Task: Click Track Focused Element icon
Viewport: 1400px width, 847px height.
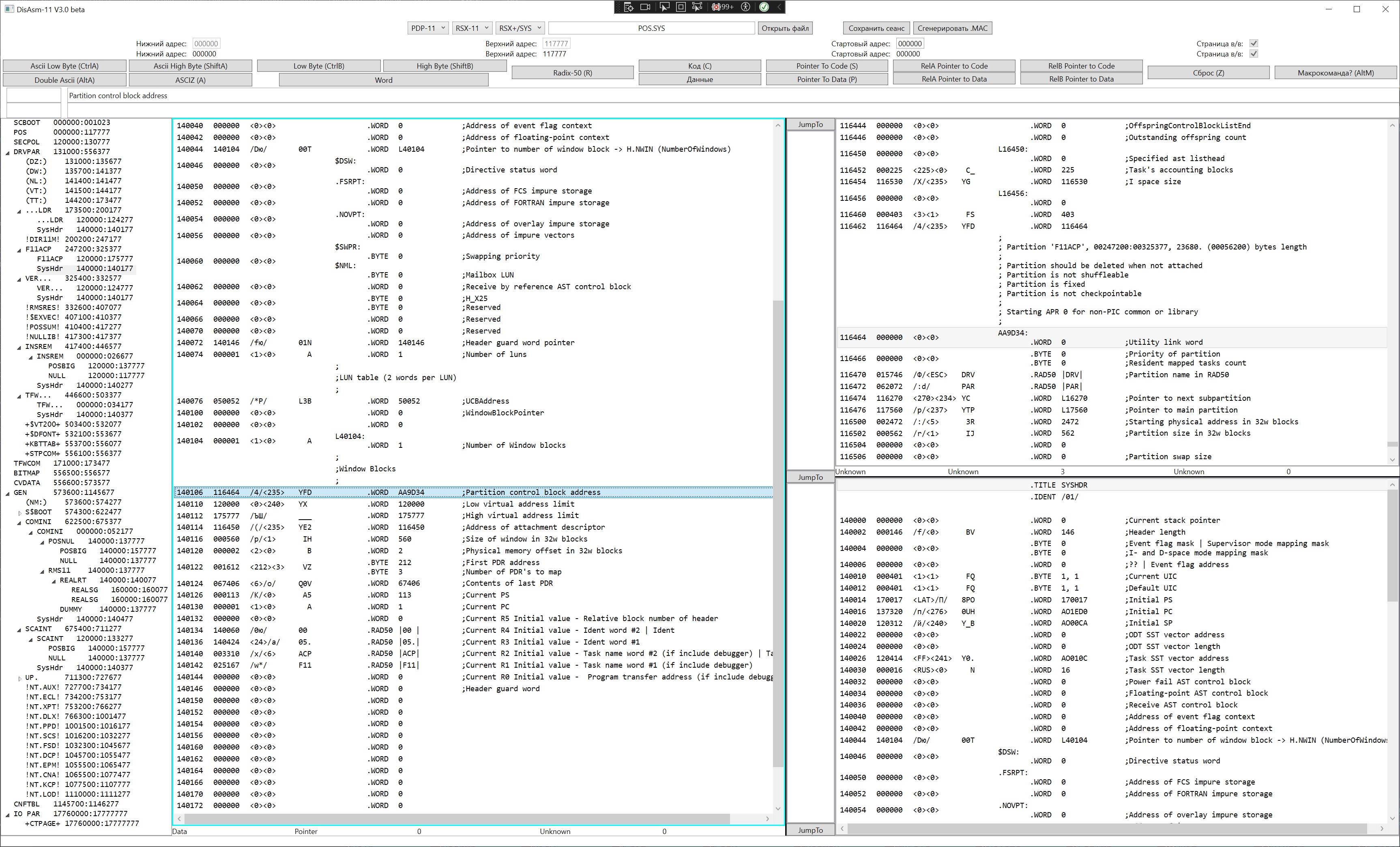Action: 697,7
